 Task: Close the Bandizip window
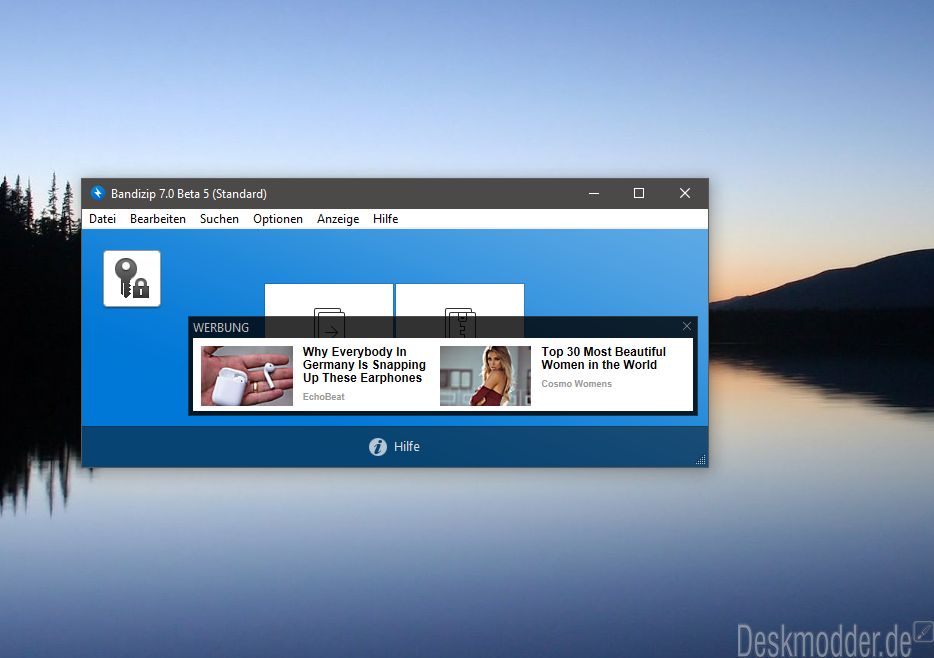click(x=685, y=194)
